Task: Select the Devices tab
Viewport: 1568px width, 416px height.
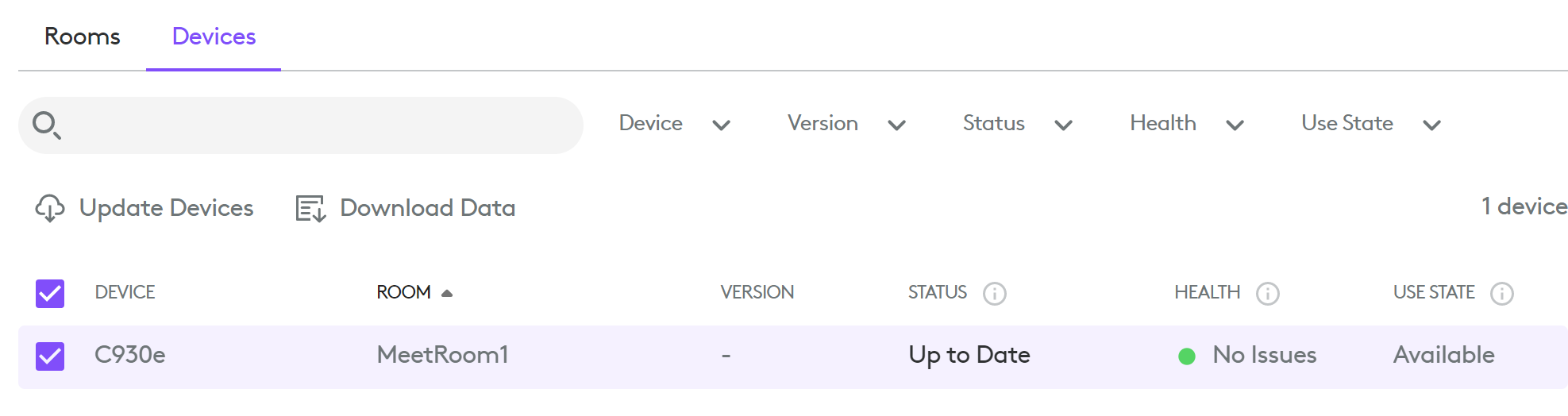Action: point(214,37)
